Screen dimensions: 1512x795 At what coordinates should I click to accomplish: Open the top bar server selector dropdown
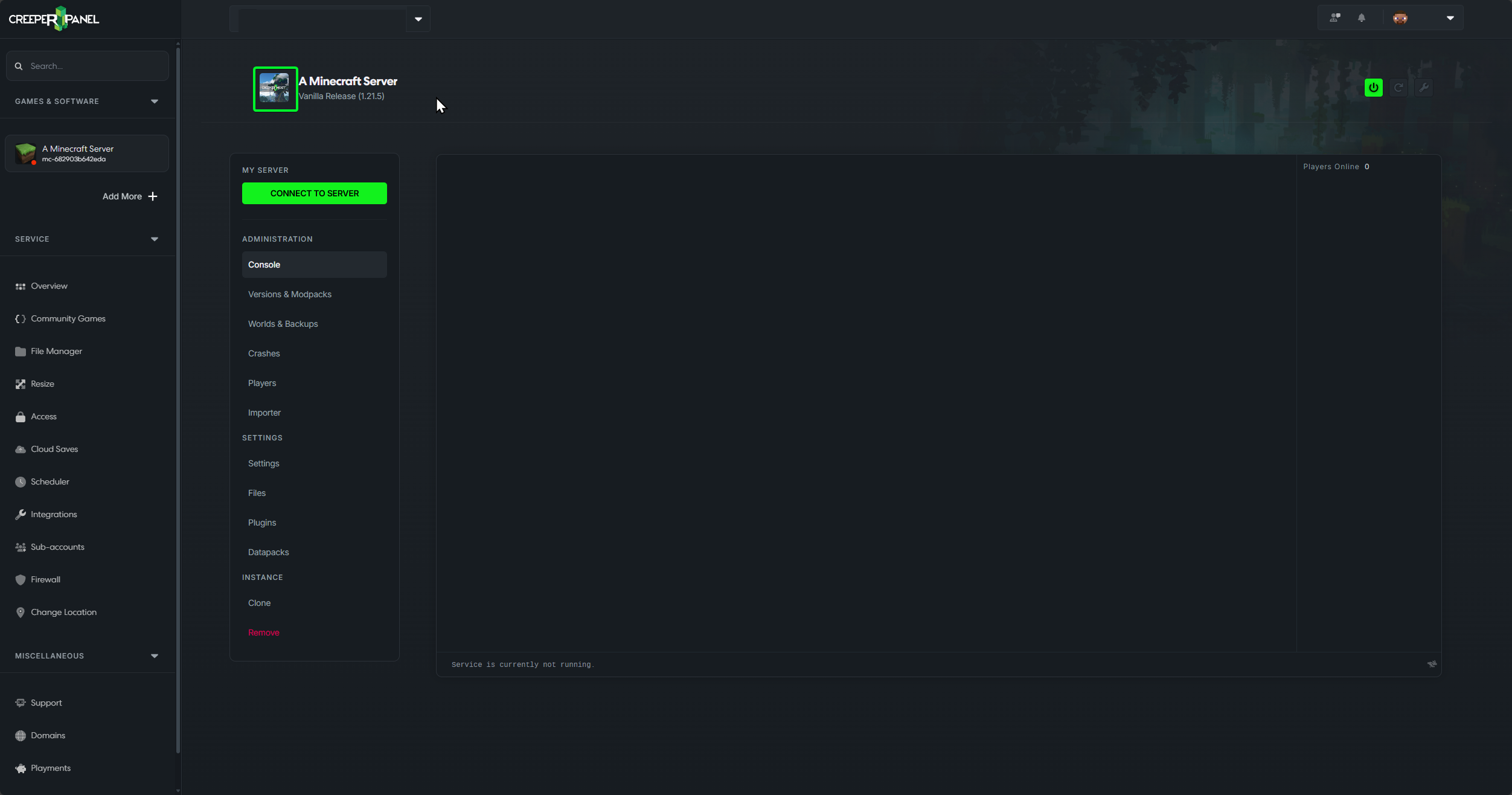tap(418, 19)
